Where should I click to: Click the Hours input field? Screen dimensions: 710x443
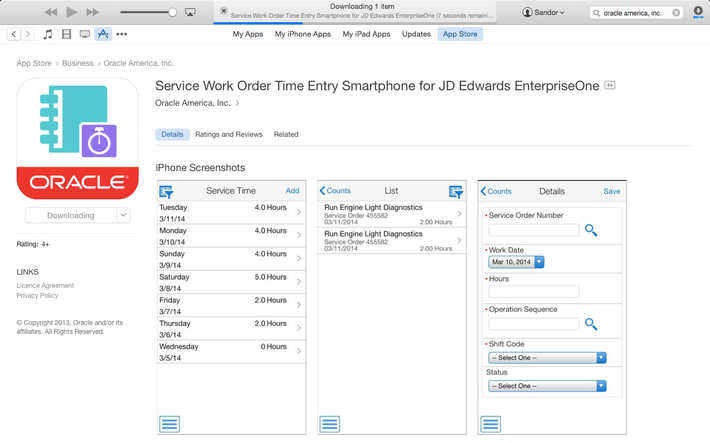[534, 291]
